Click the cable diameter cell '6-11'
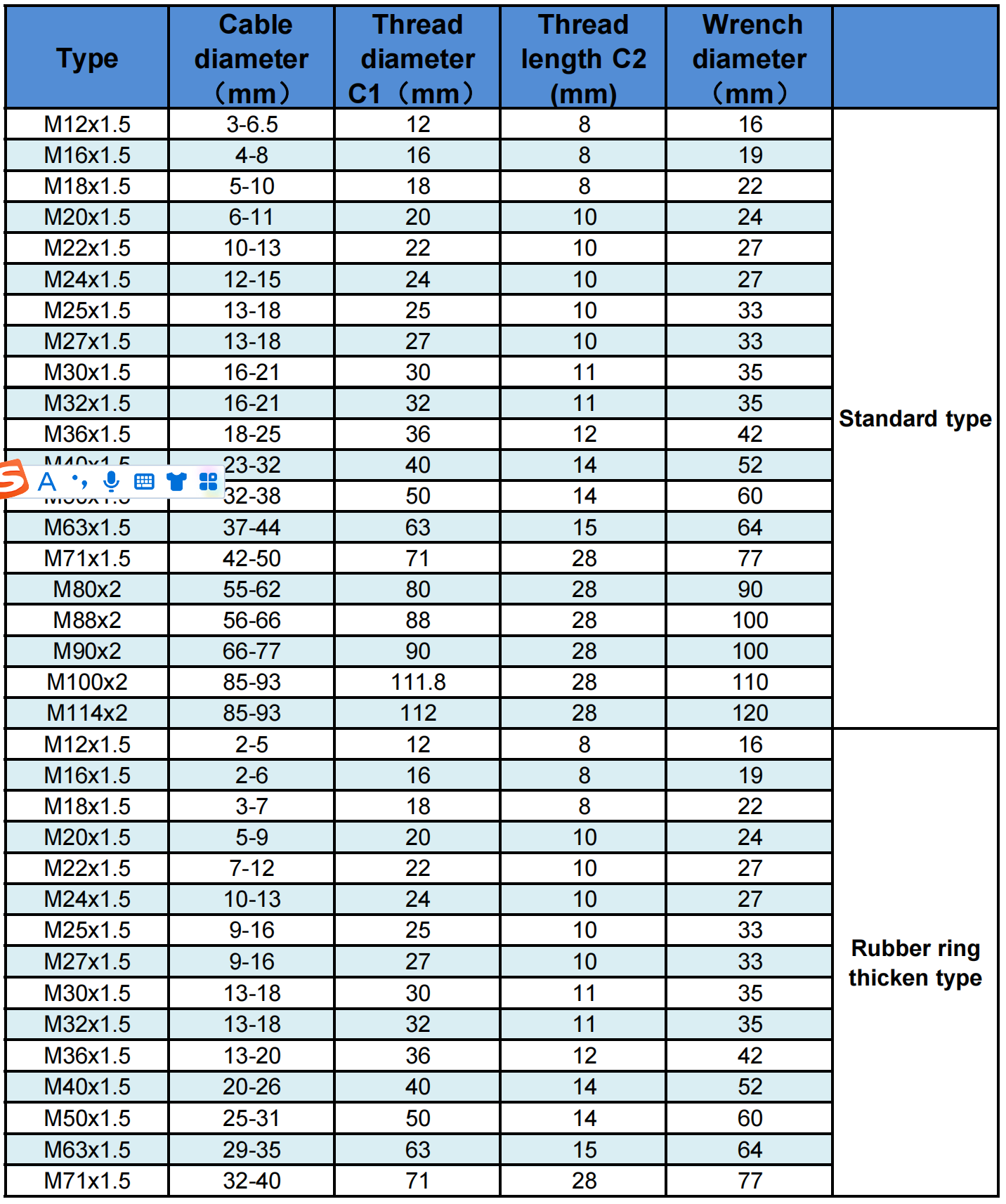Viewport: 1006px width, 1204px height. coord(251,217)
